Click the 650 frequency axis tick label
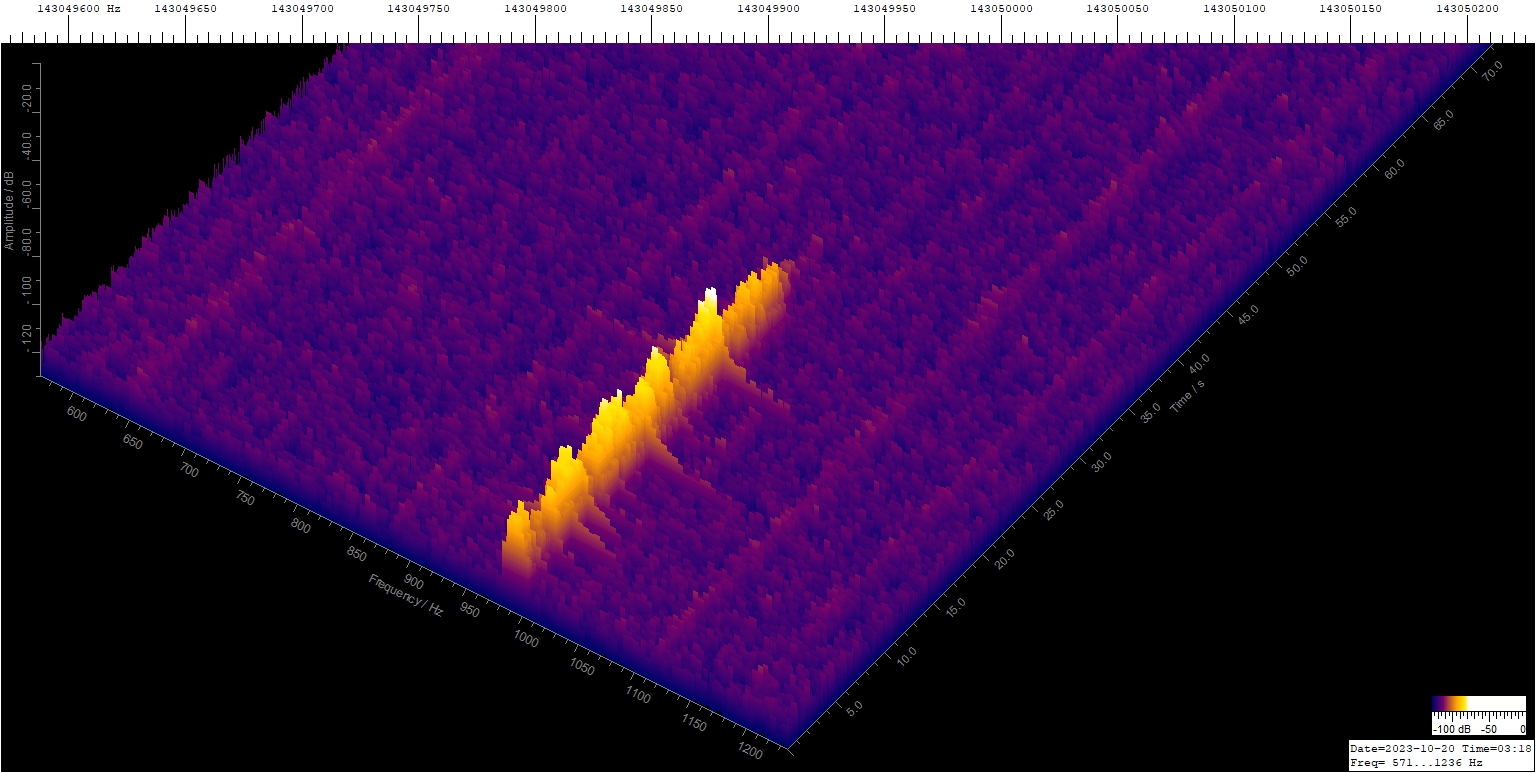1536x773 pixels. pyautogui.click(x=133, y=443)
